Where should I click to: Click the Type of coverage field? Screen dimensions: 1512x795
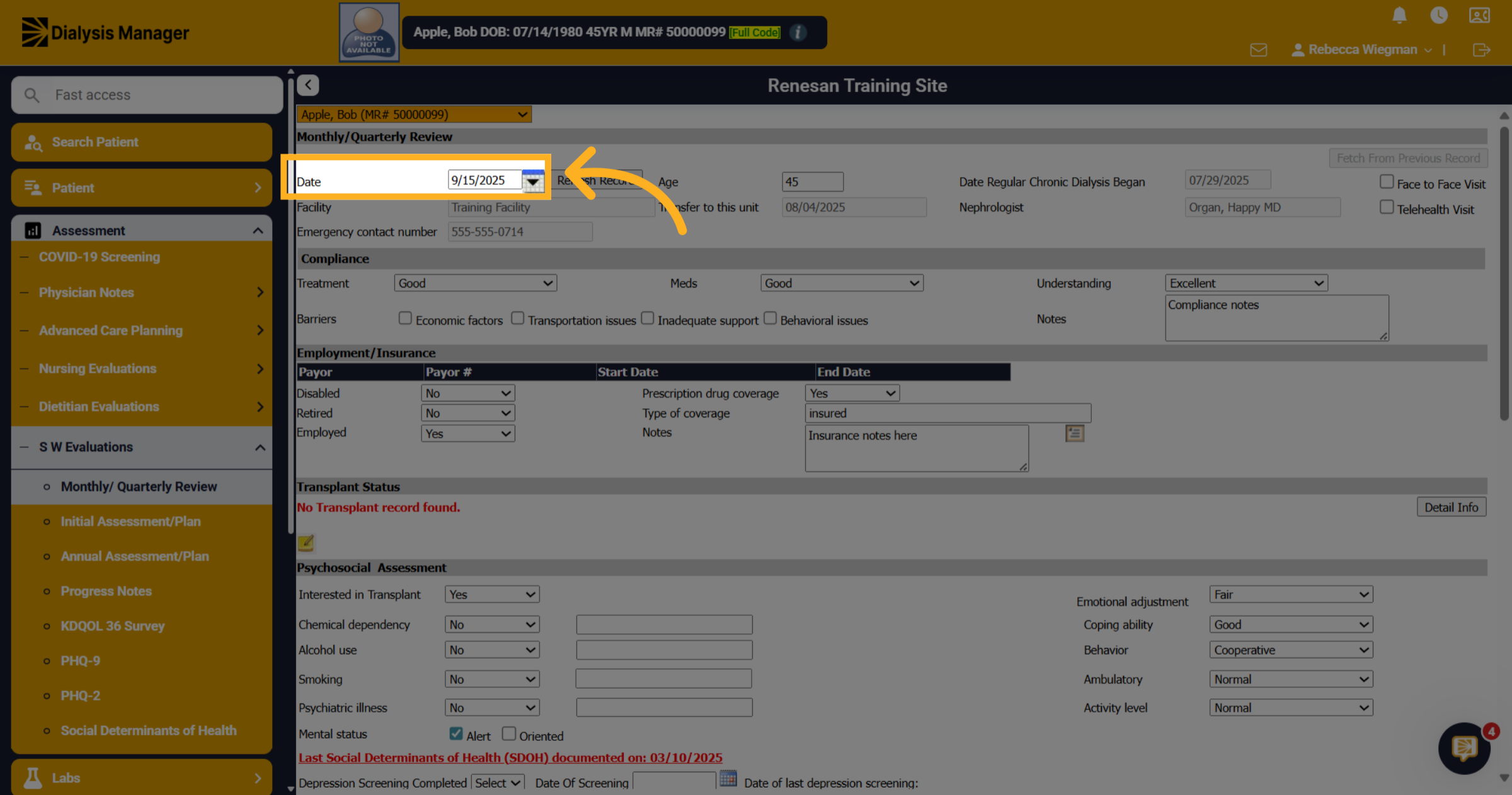948,413
